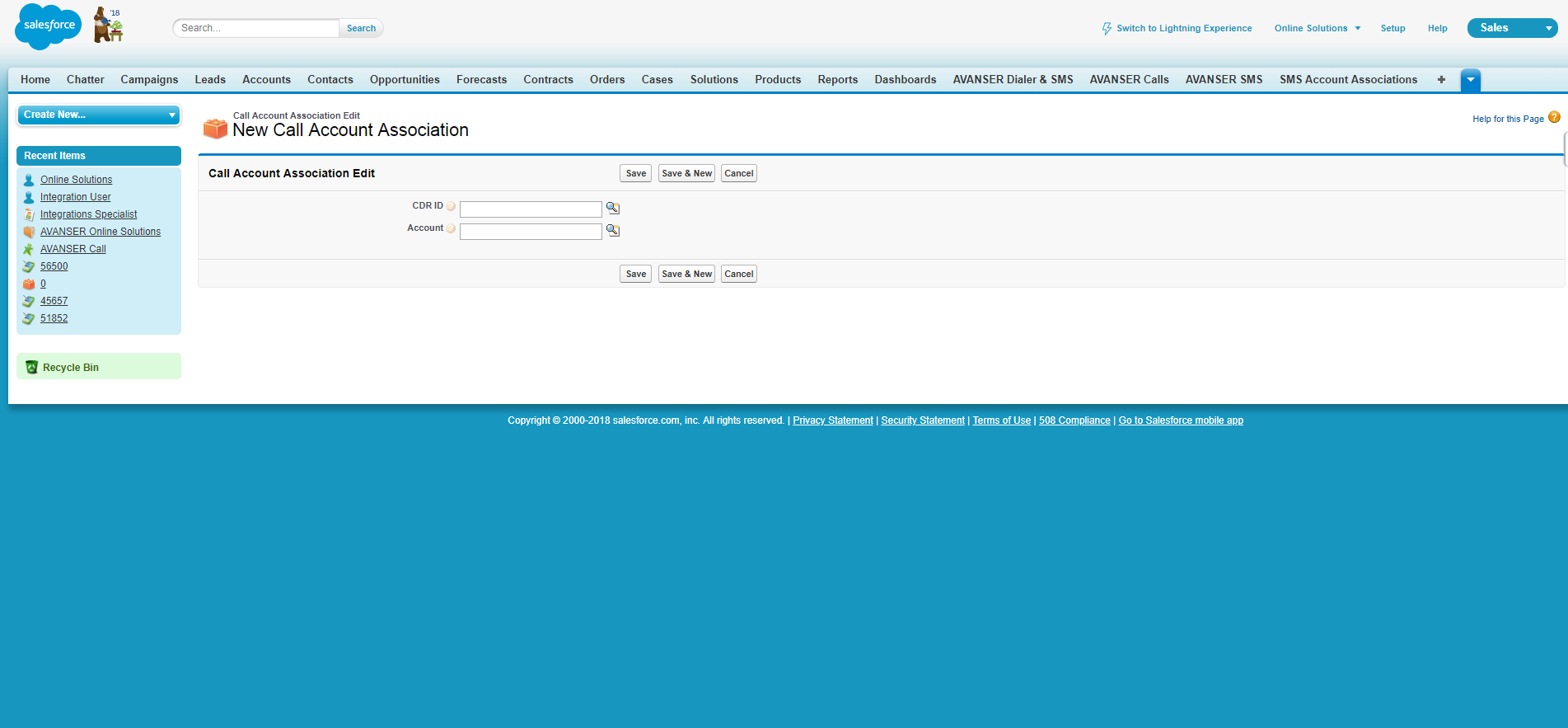Open the AVANSER Calls tab
Viewport: 1568px width, 728px height.
(x=1130, y=80)
